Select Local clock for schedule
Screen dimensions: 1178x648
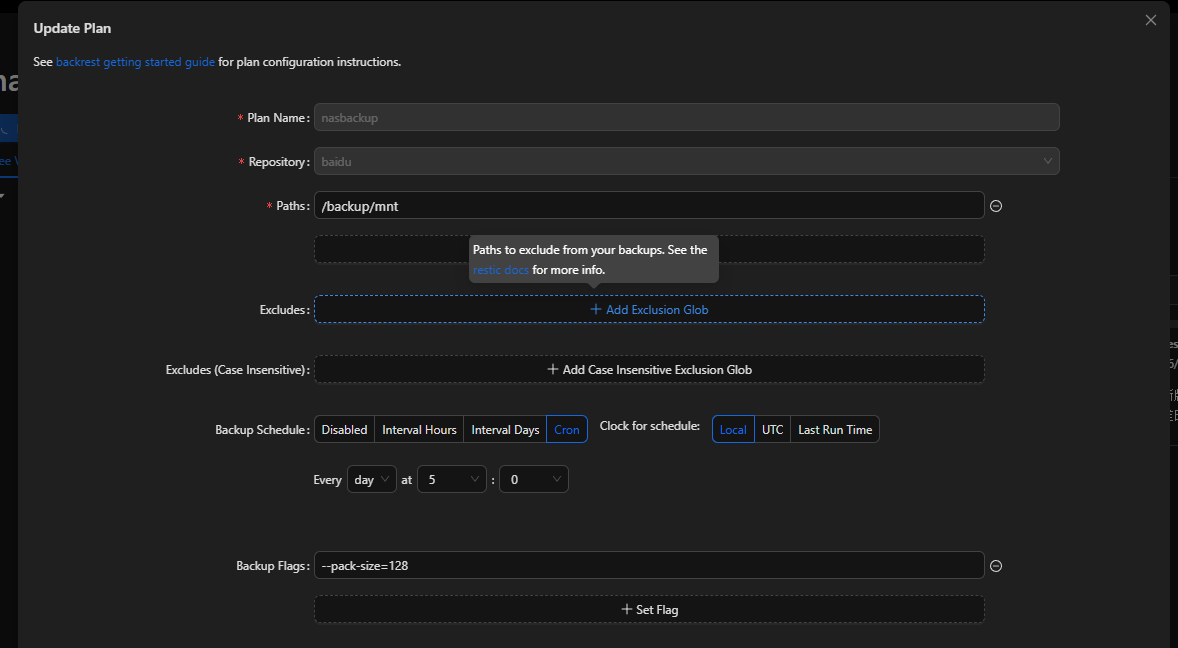coord(733,430)
